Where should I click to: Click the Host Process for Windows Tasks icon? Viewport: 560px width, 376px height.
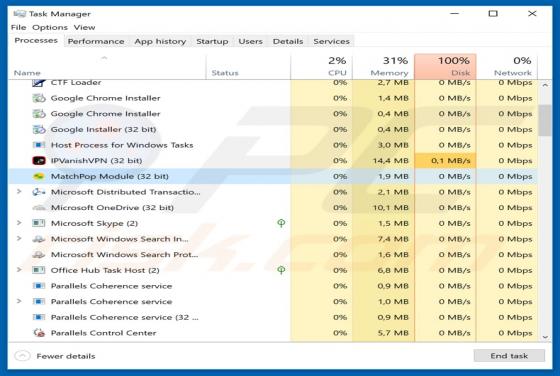(x=39, y=145)
